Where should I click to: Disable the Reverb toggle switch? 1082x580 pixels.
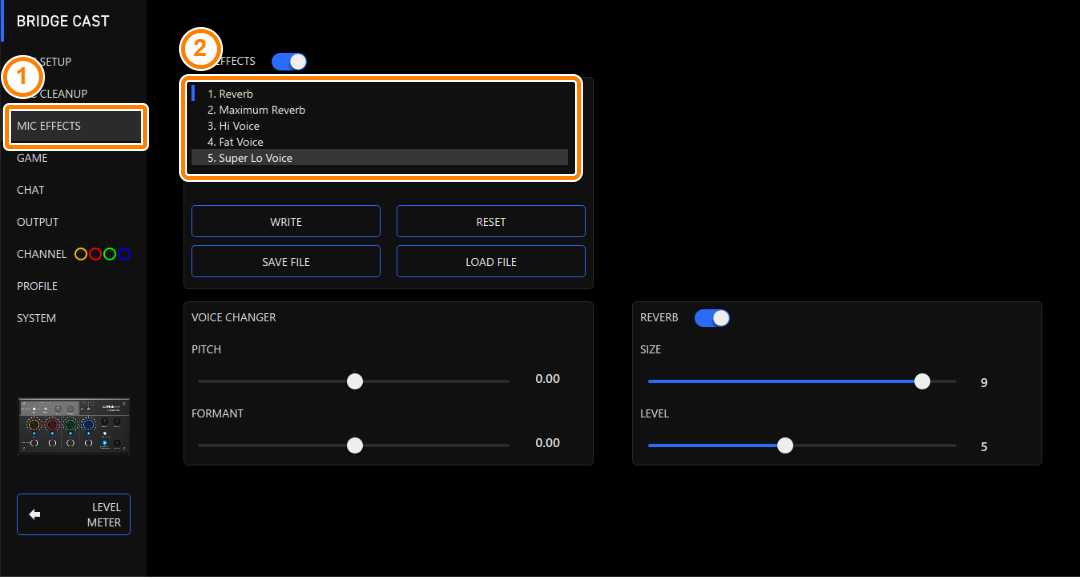point(712,318)
